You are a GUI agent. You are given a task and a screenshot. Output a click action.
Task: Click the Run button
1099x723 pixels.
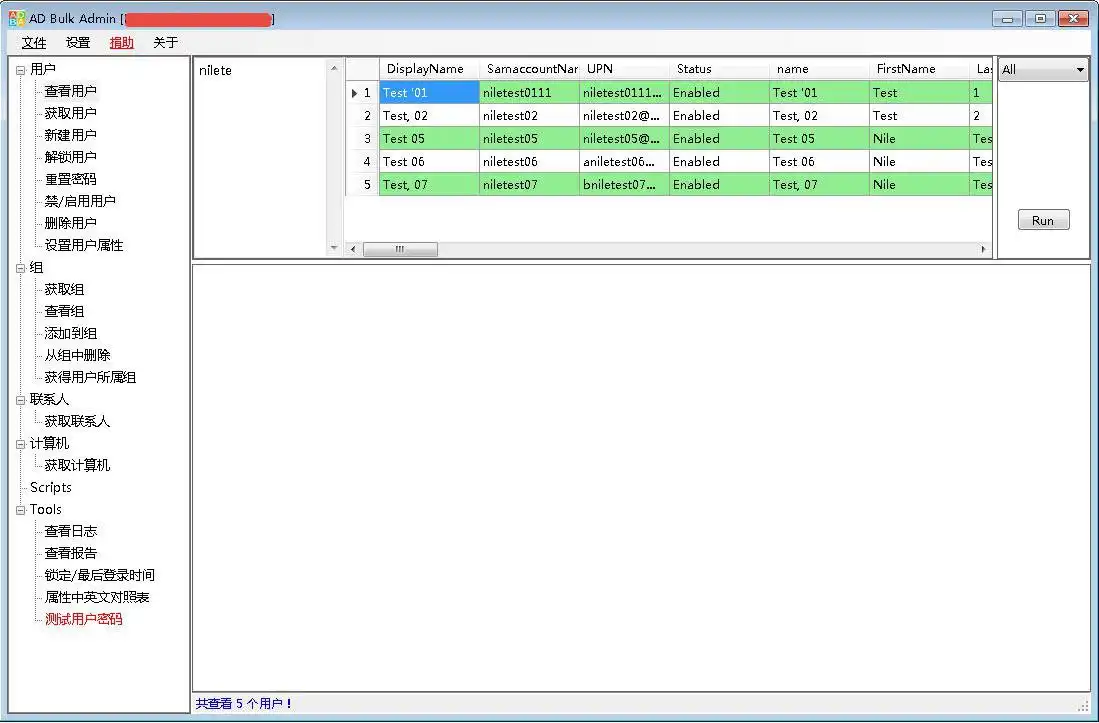click(x=1044, y=220)
